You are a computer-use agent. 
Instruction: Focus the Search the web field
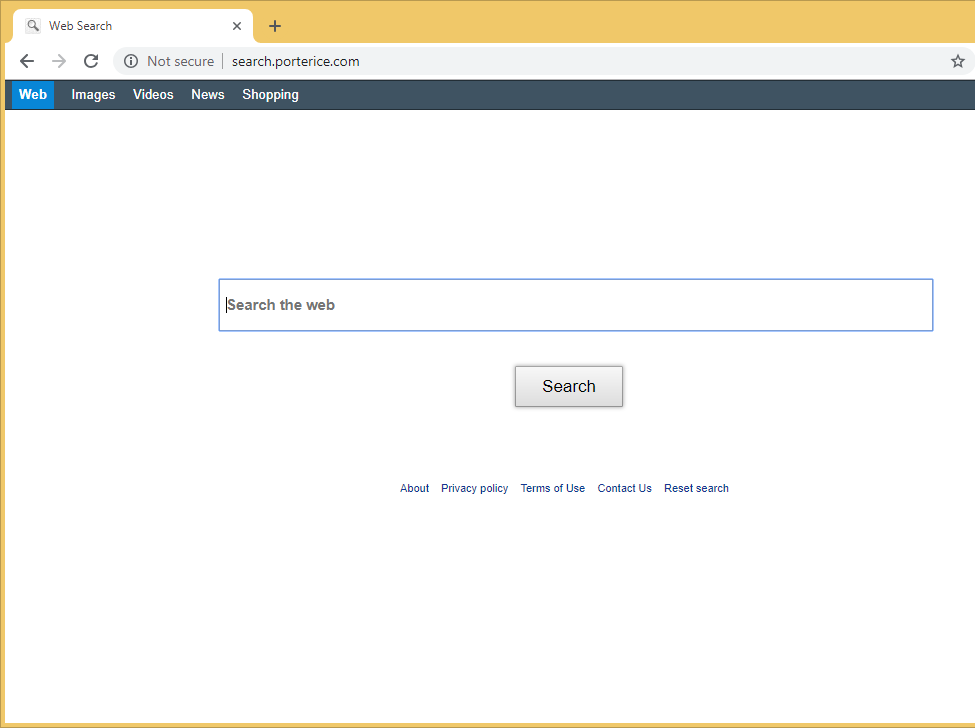(575, 305)
